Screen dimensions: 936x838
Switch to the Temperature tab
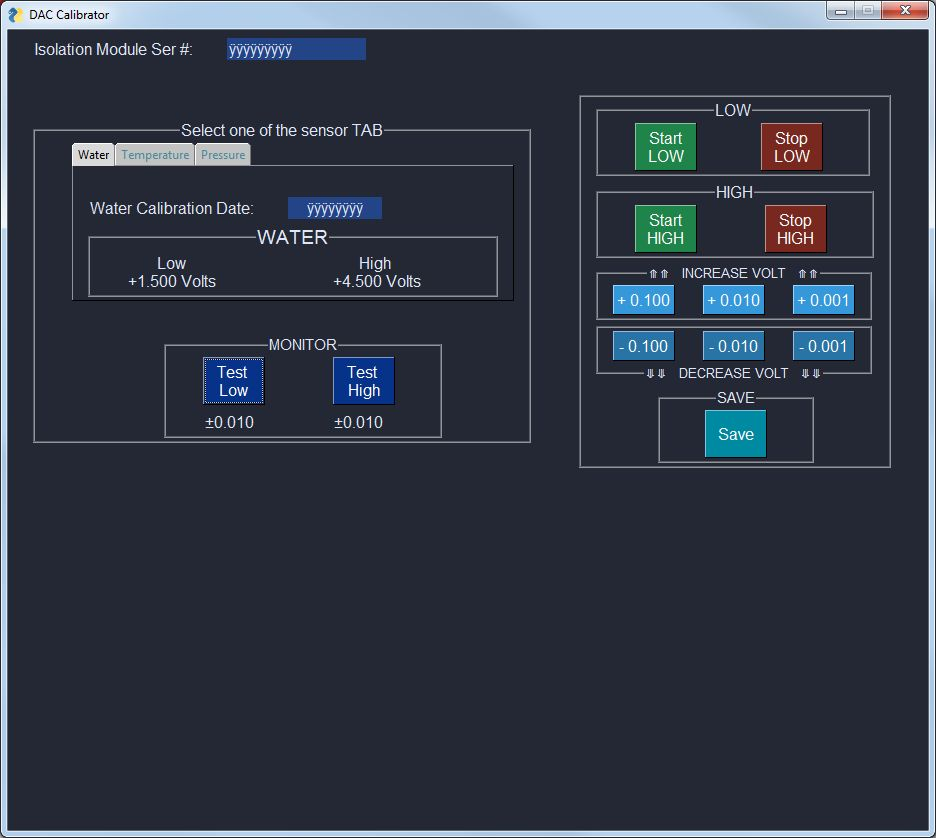coord(155,155)
